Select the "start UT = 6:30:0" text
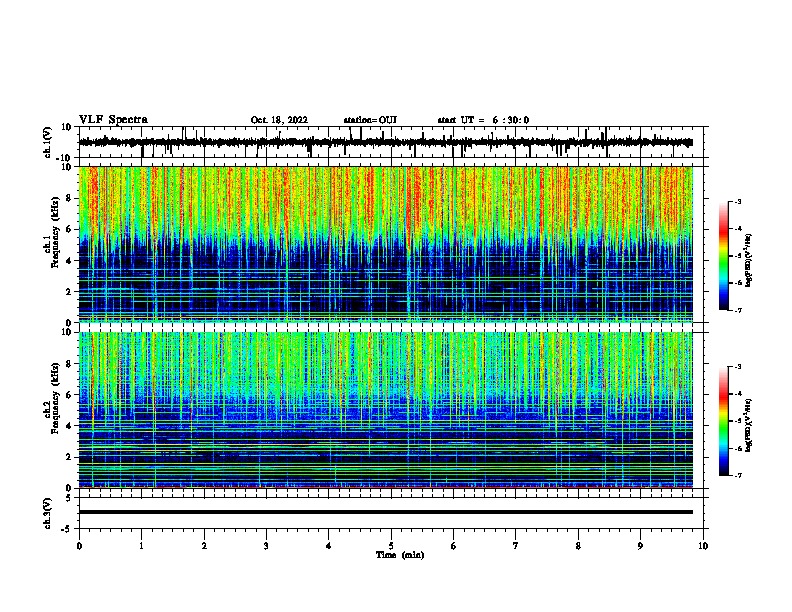 [483, 120]
